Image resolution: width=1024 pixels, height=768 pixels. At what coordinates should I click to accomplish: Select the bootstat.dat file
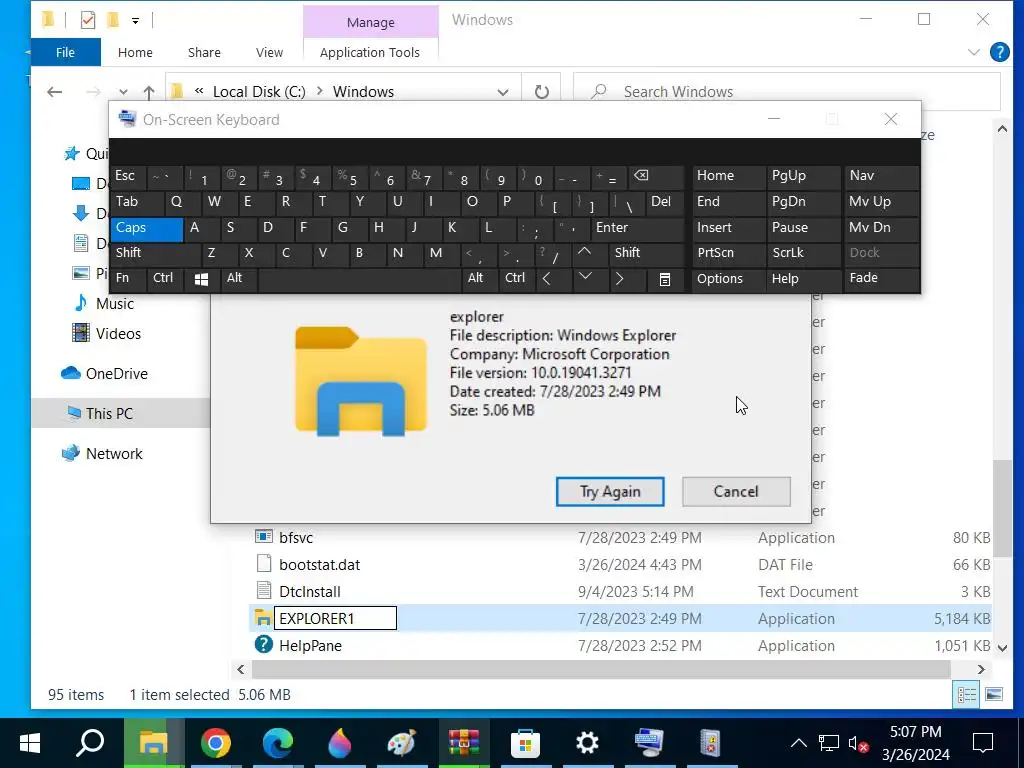tap(319, 564)
